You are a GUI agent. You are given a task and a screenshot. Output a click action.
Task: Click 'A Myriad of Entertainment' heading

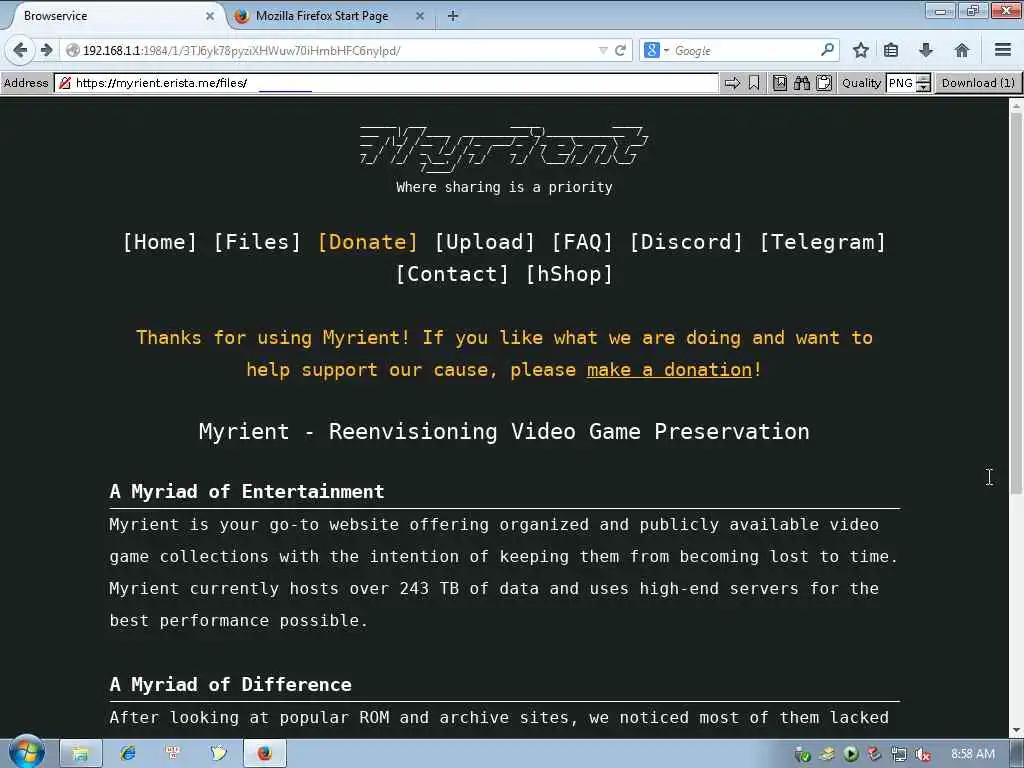(x=247, y=491)
